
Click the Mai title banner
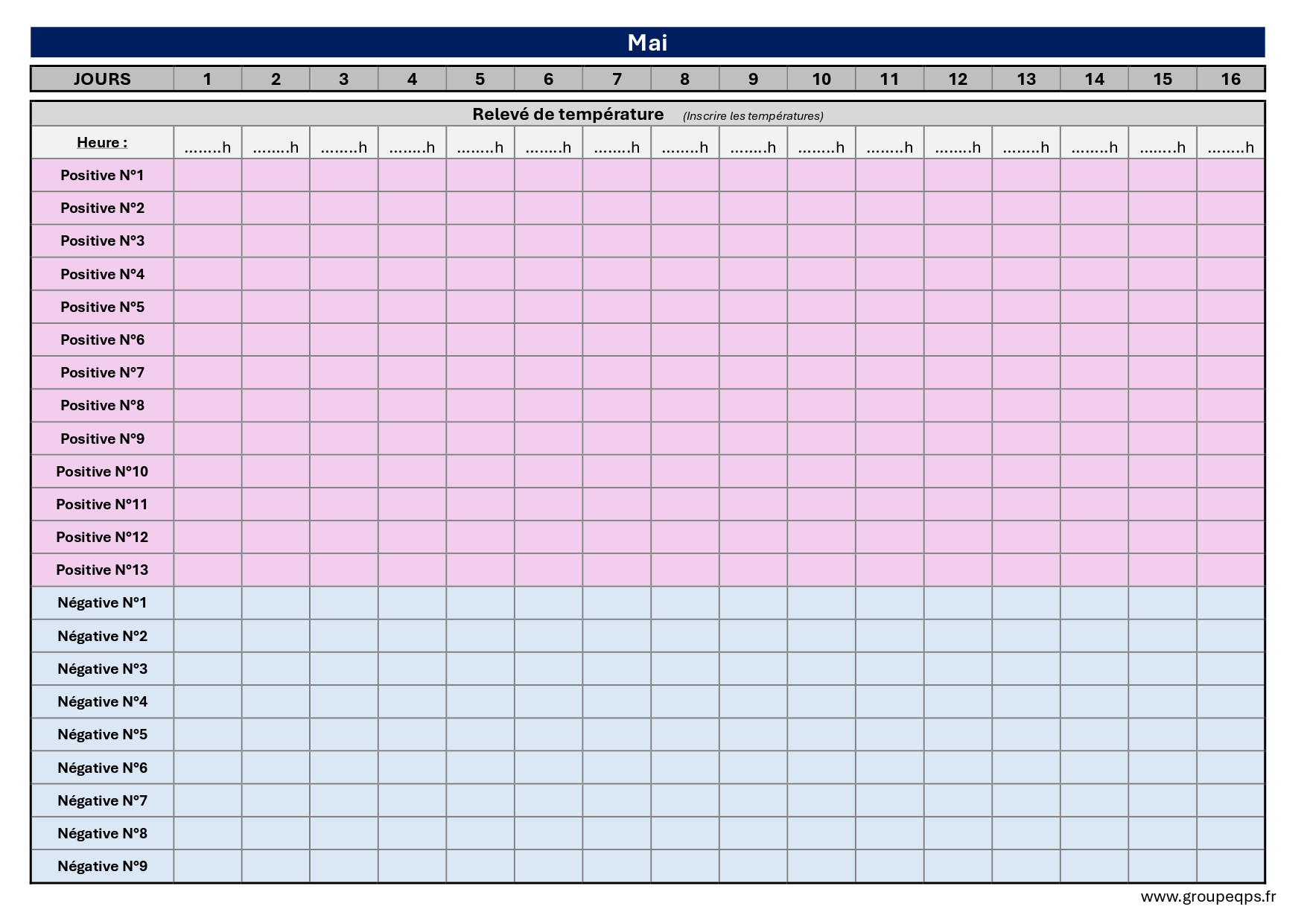point(647,42)
